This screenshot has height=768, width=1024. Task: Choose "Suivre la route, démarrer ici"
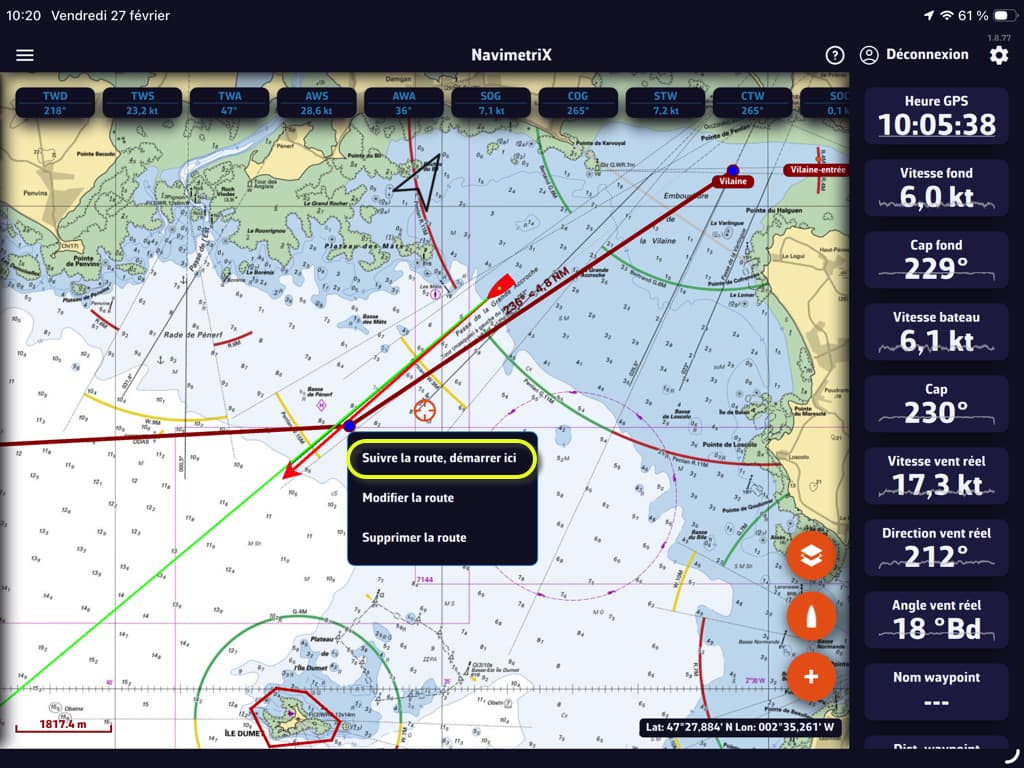pyautogui.click(x=441, y=458)
